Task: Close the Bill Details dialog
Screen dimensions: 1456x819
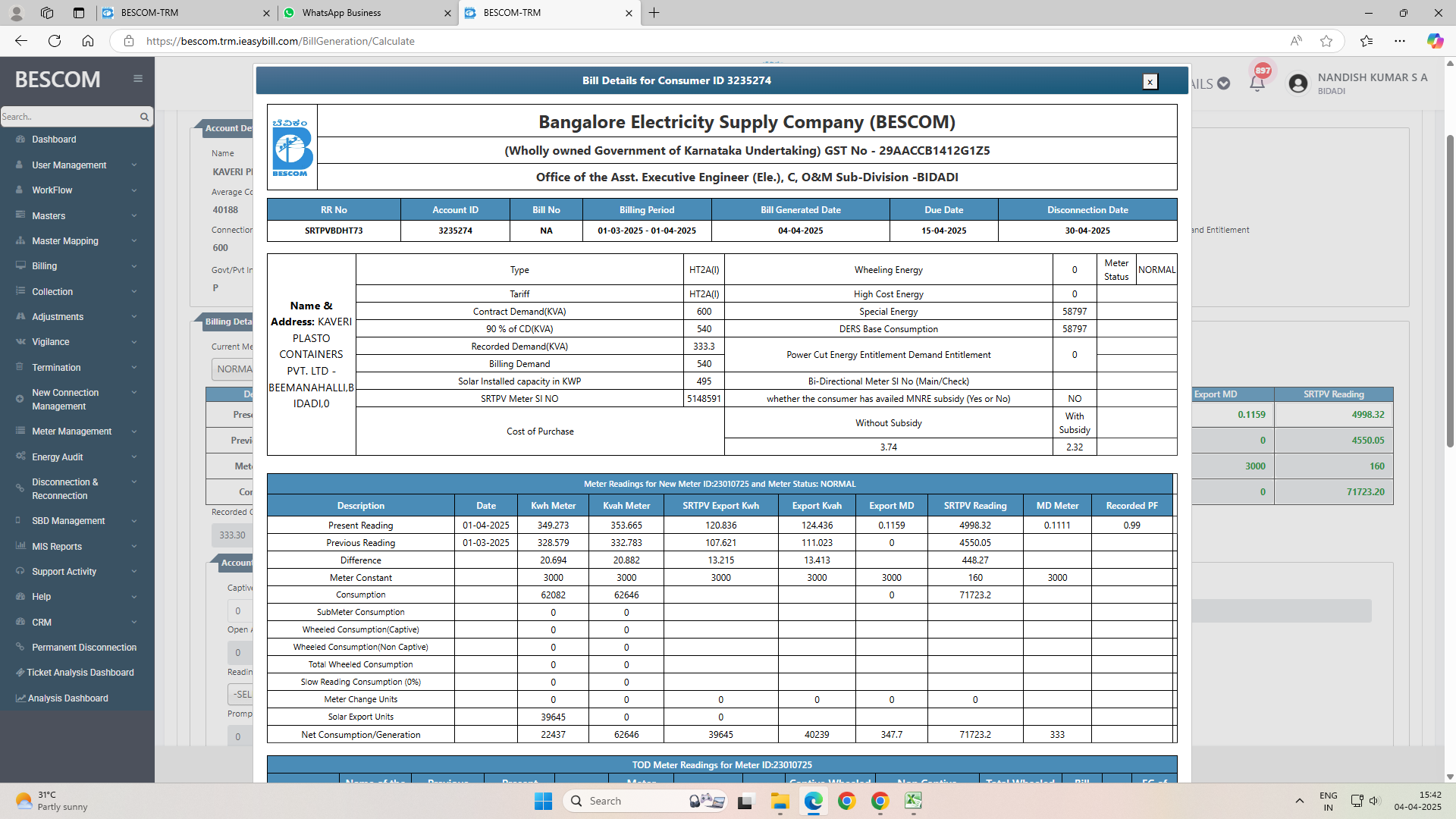Action: 1150,82
